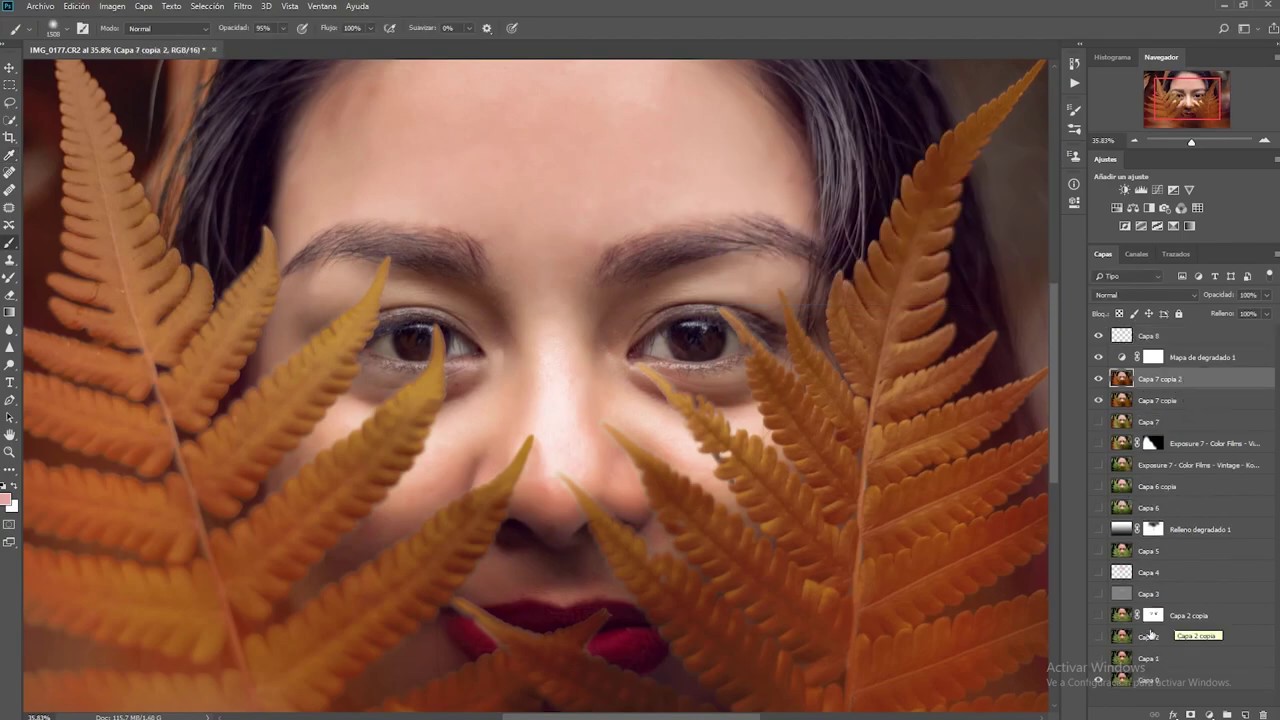Add a Color Balance adjustment

click(1133, 208)
